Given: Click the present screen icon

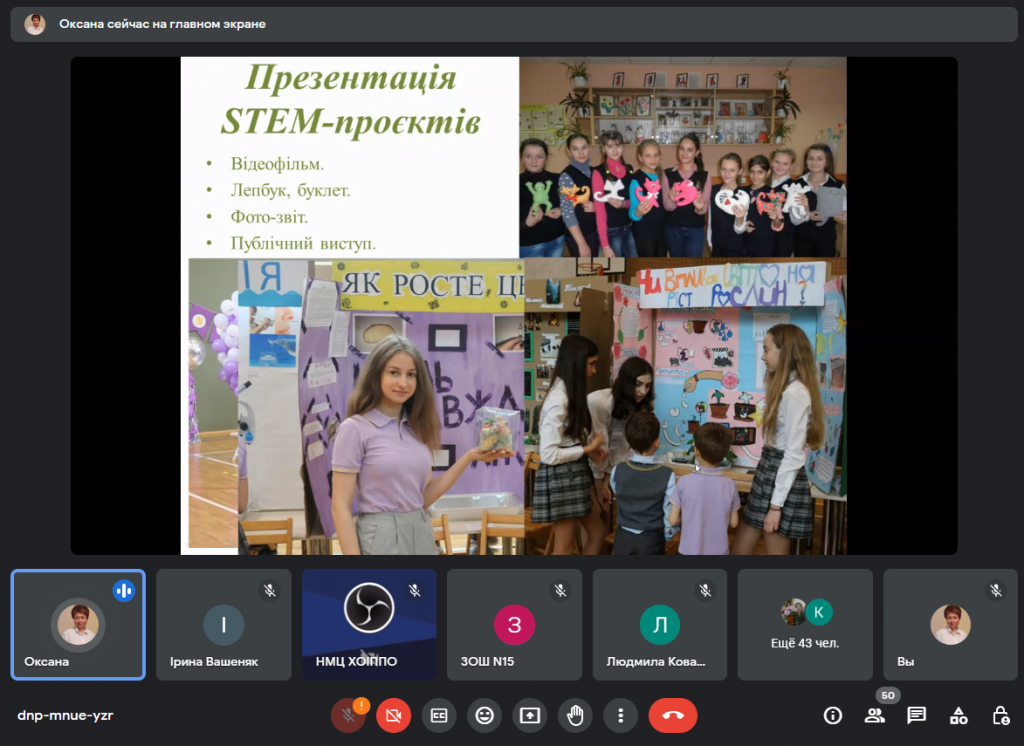Looking at the screenshot, I should (x=530, y=715).
